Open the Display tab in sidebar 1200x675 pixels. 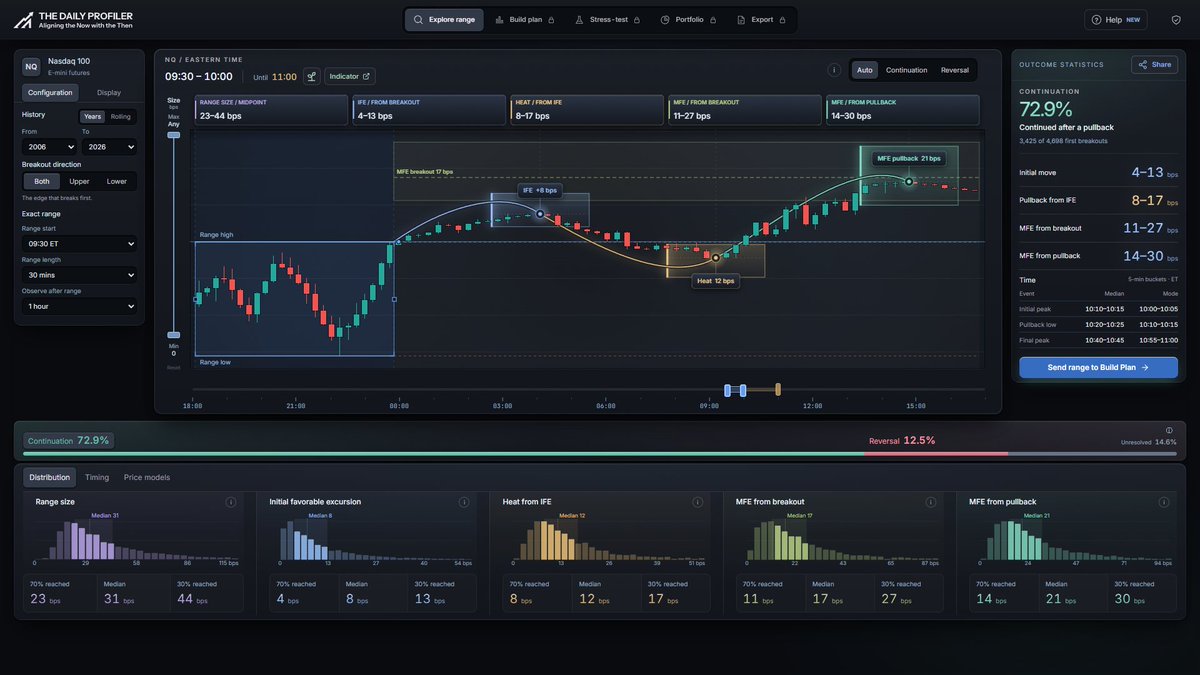click(x=108, y=92)
